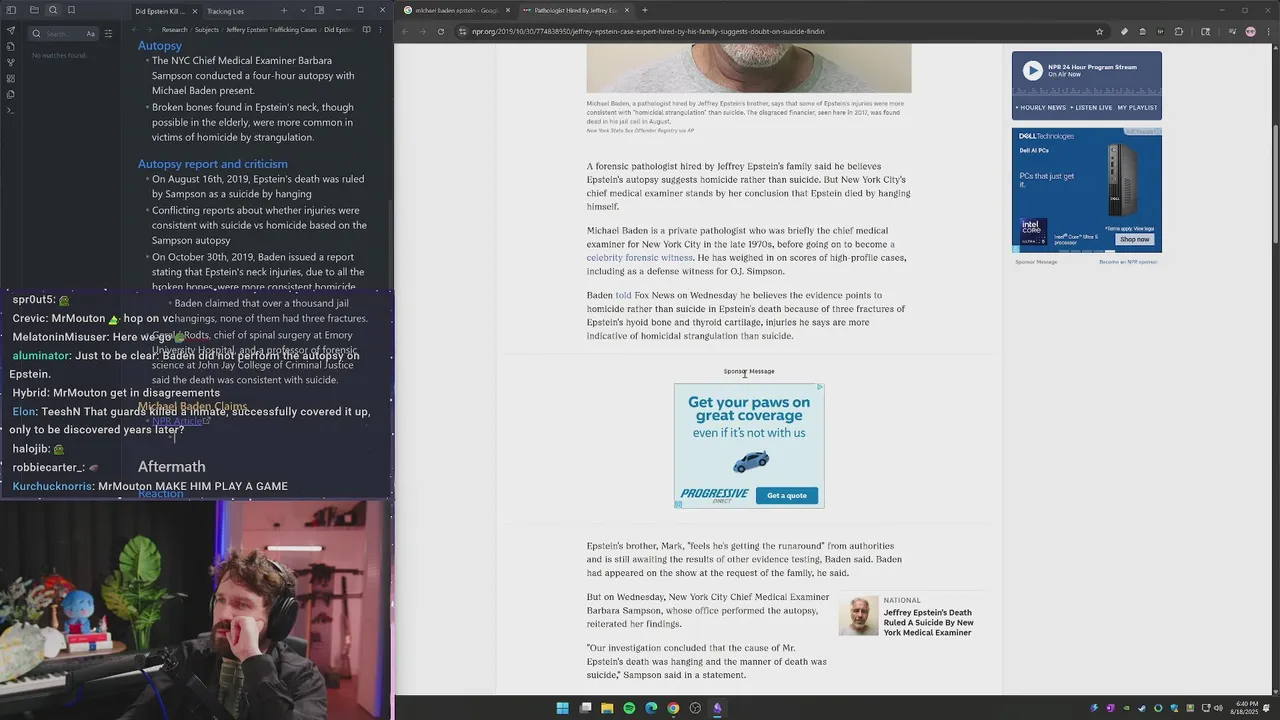Navigate forward in Obsidian note history

151,30
